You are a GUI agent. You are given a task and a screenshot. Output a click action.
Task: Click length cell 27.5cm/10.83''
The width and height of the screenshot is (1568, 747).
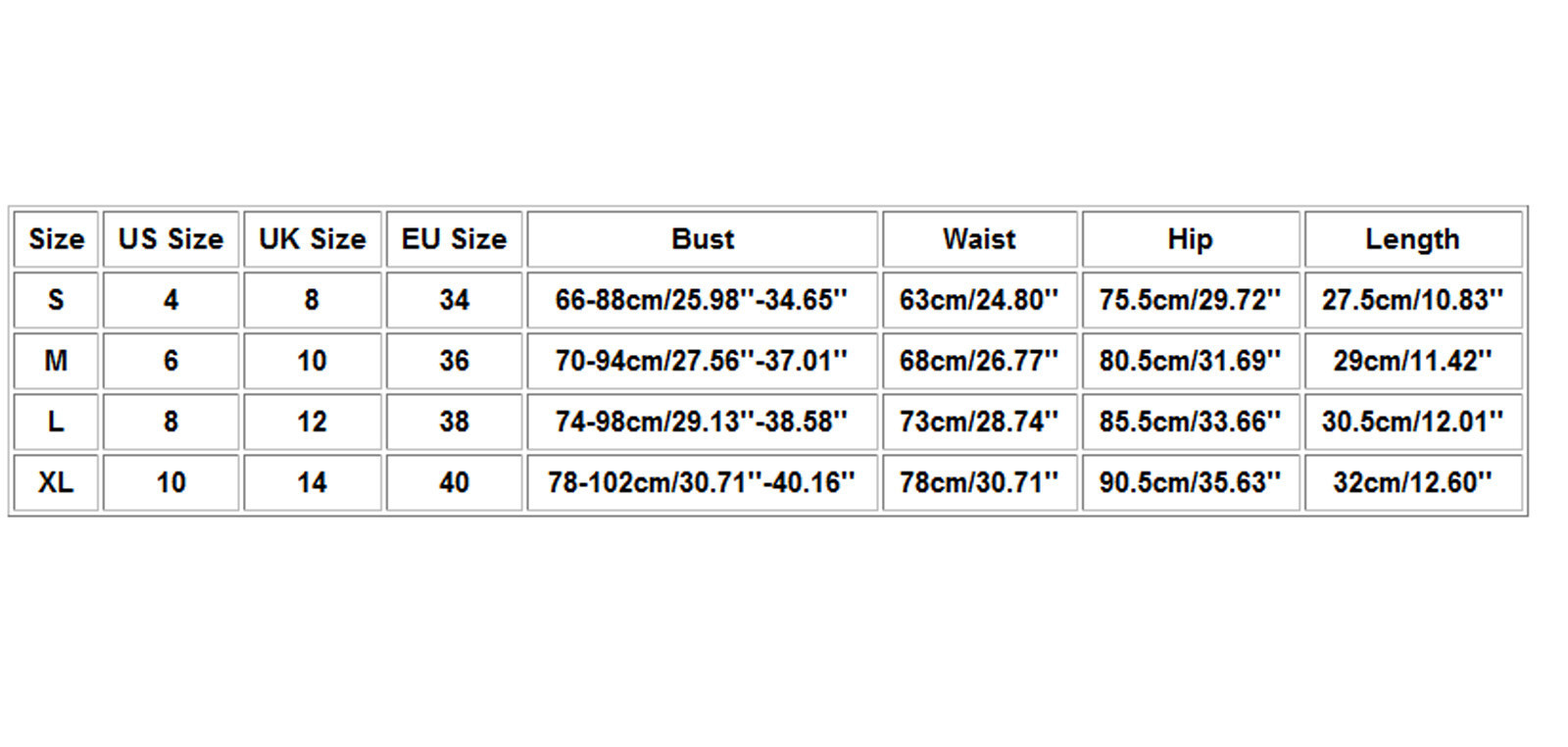click(1412, 300)
